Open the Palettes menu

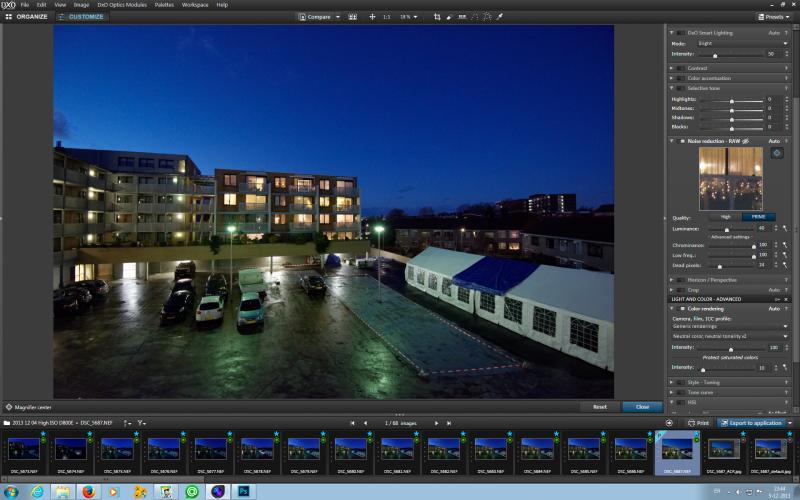[x=164, y=5]
